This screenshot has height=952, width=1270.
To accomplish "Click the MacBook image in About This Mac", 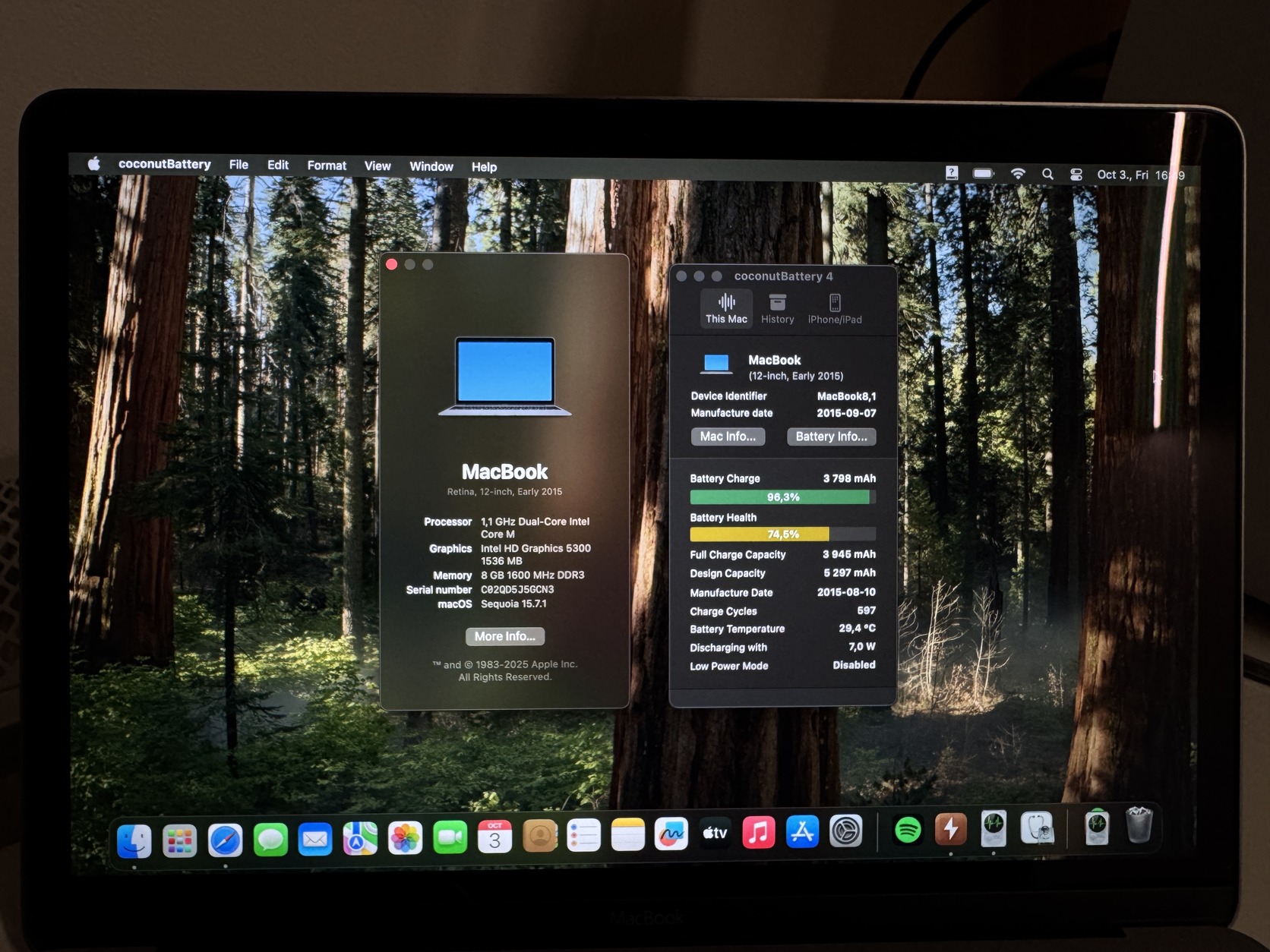I will click(x=505, y=377).
